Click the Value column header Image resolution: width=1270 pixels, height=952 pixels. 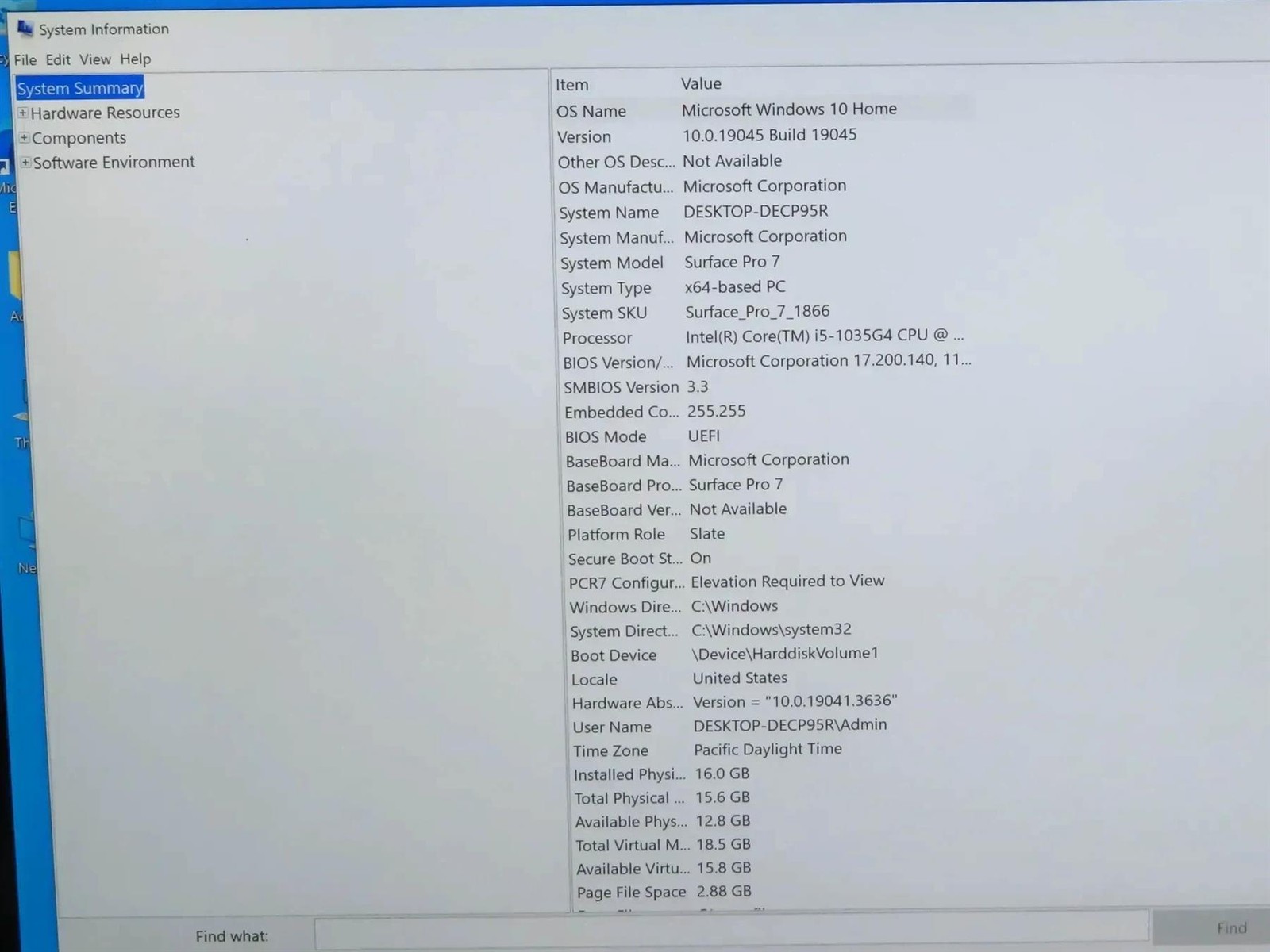[x=701, y=83]
